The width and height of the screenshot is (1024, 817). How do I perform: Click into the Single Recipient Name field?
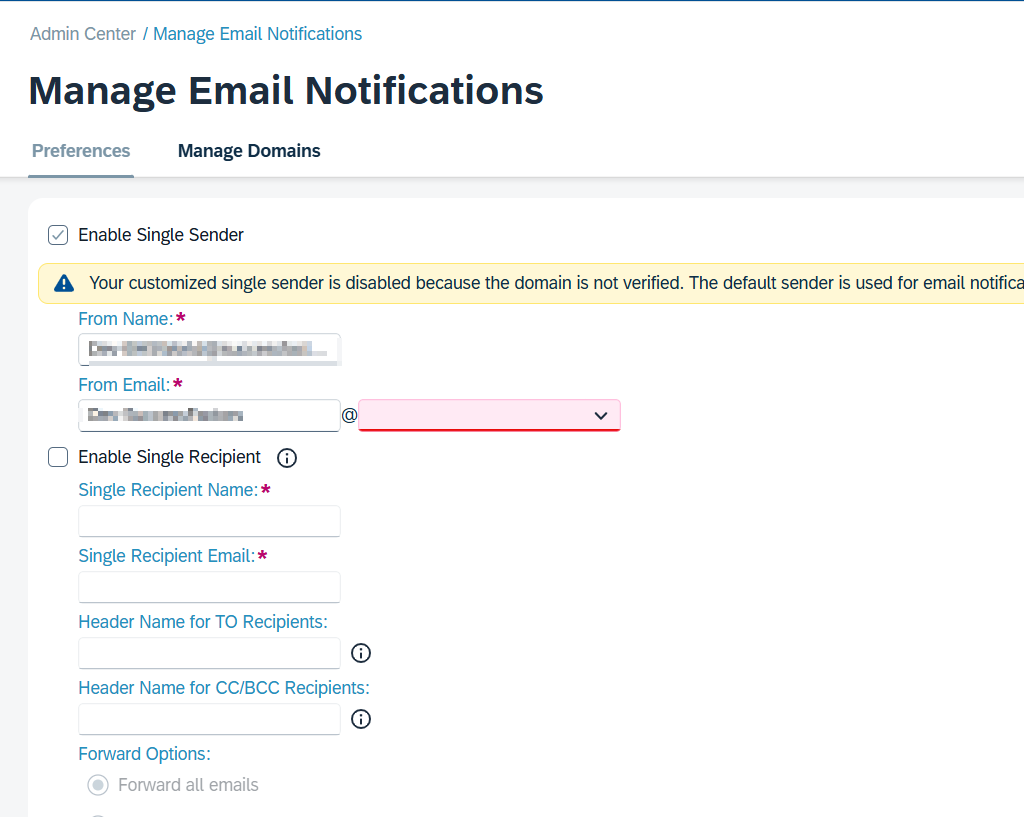pyautogui.click(x=209, y=521)
